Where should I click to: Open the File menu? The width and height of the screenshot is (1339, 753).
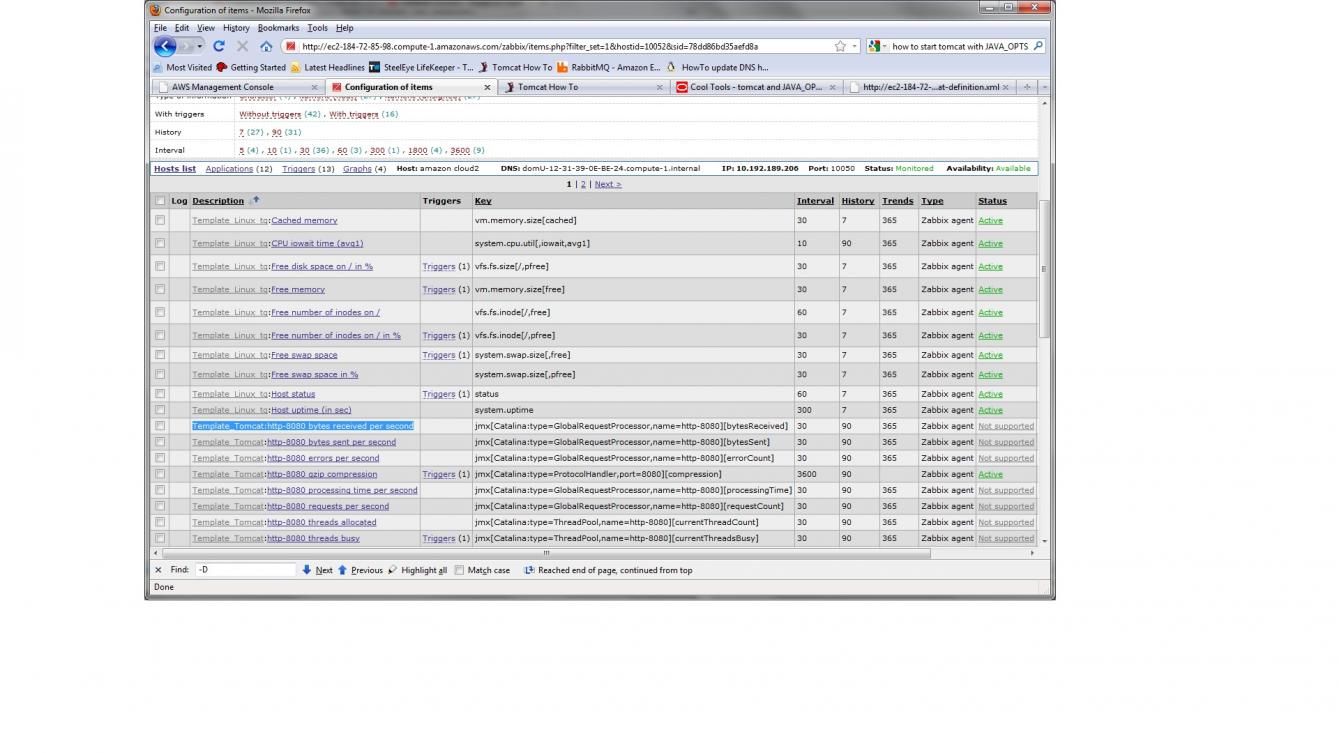pyautogui.click(x=160, y=28)
